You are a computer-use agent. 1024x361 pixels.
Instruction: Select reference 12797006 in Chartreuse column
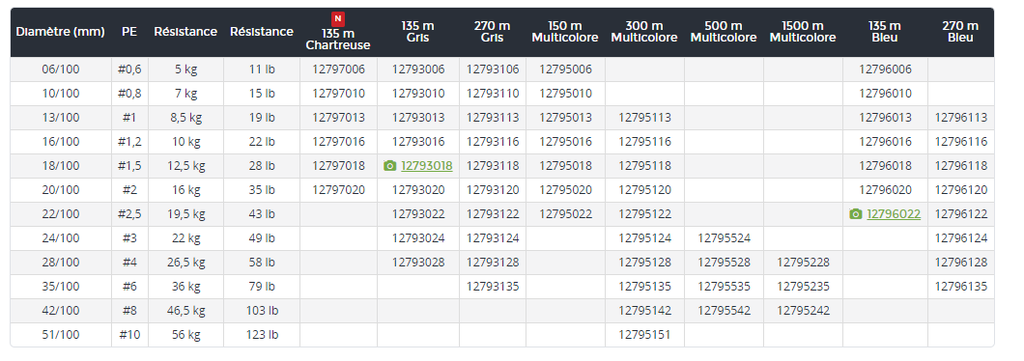pos(338,69)
